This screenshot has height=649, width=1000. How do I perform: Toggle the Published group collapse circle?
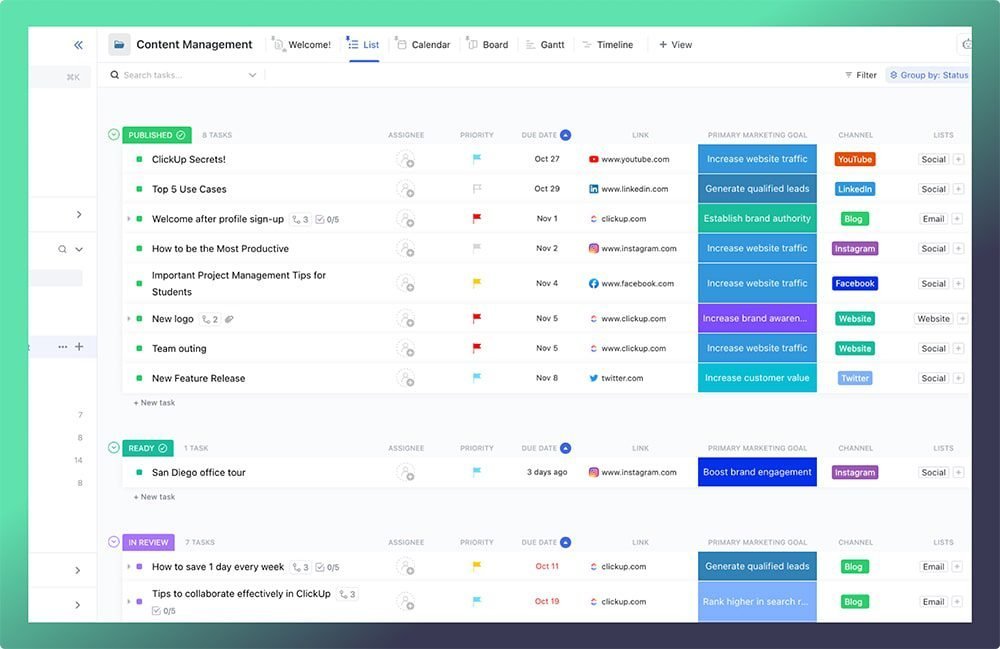[113, 135]
